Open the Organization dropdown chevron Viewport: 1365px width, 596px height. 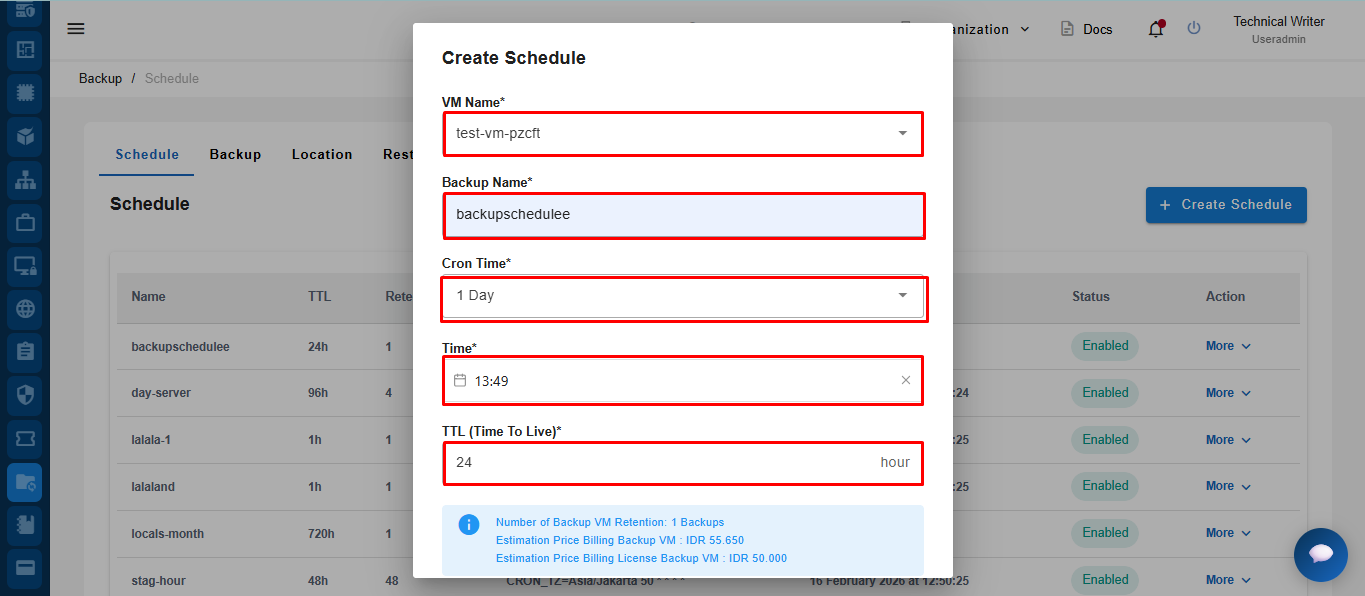1024,30
